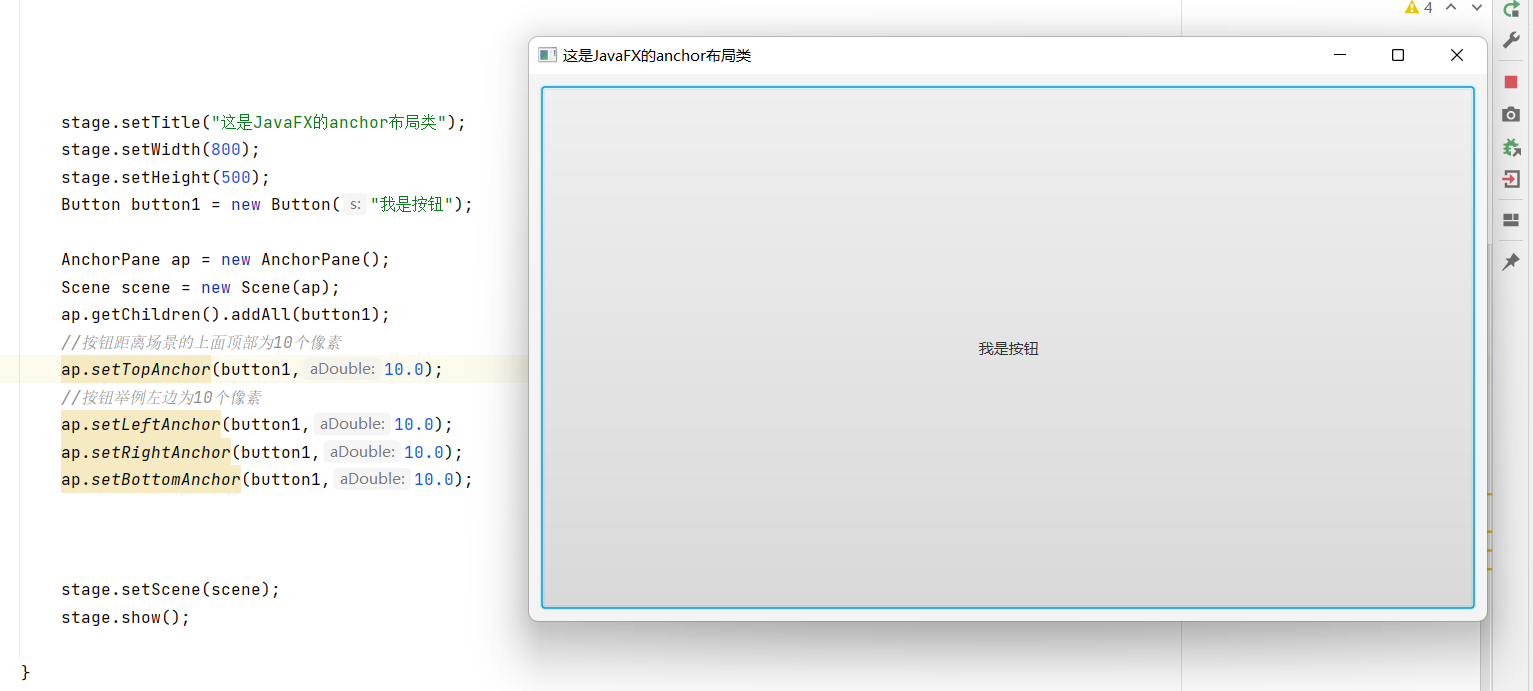1533x691 pixels.
Task: Click the restore layout icon in the toolbar
Action: click(x=1511, y=220)
